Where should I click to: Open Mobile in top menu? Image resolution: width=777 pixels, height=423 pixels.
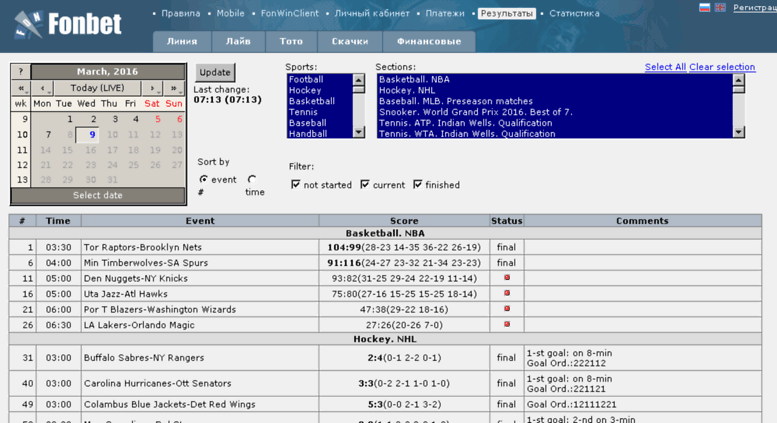(230, 13)
